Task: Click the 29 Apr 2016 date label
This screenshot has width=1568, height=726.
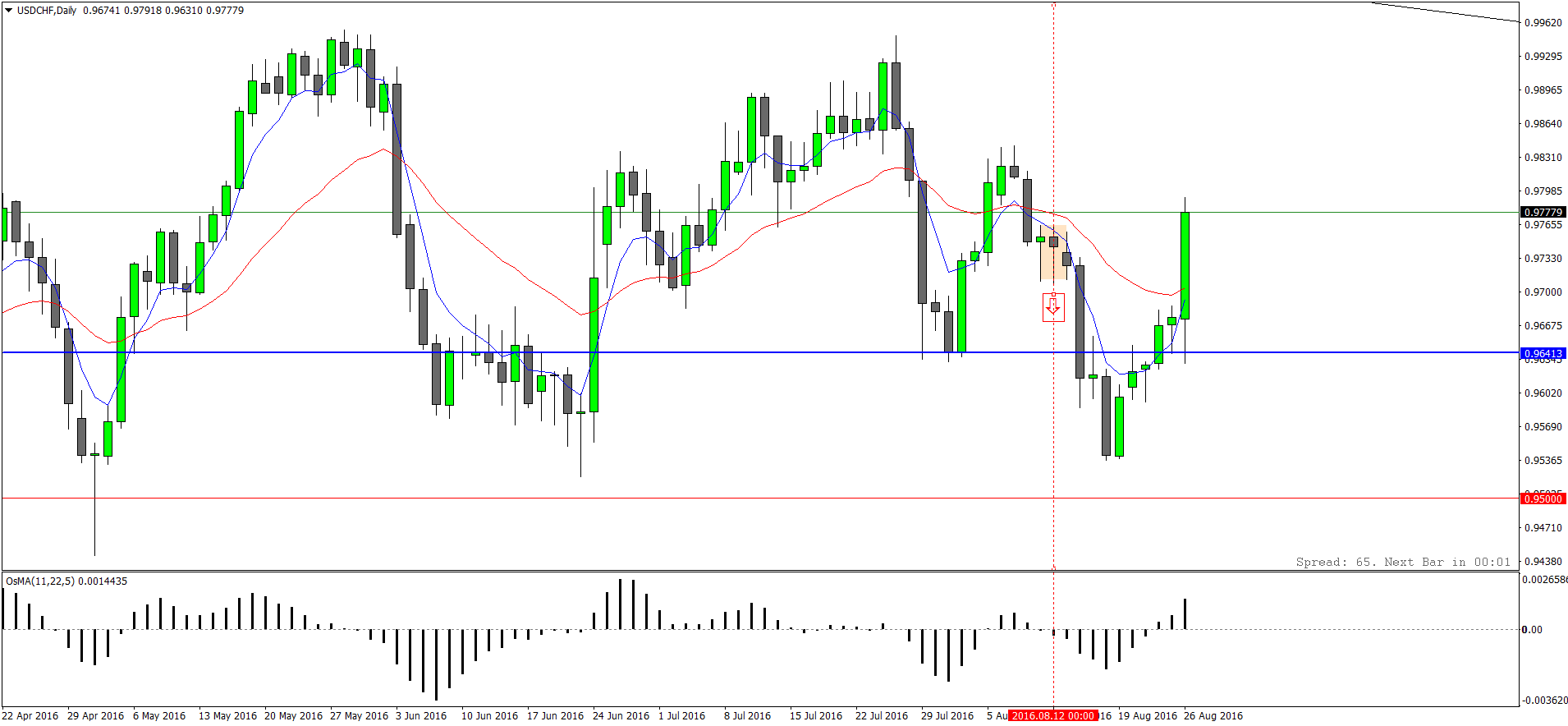Action: [95, 715]
